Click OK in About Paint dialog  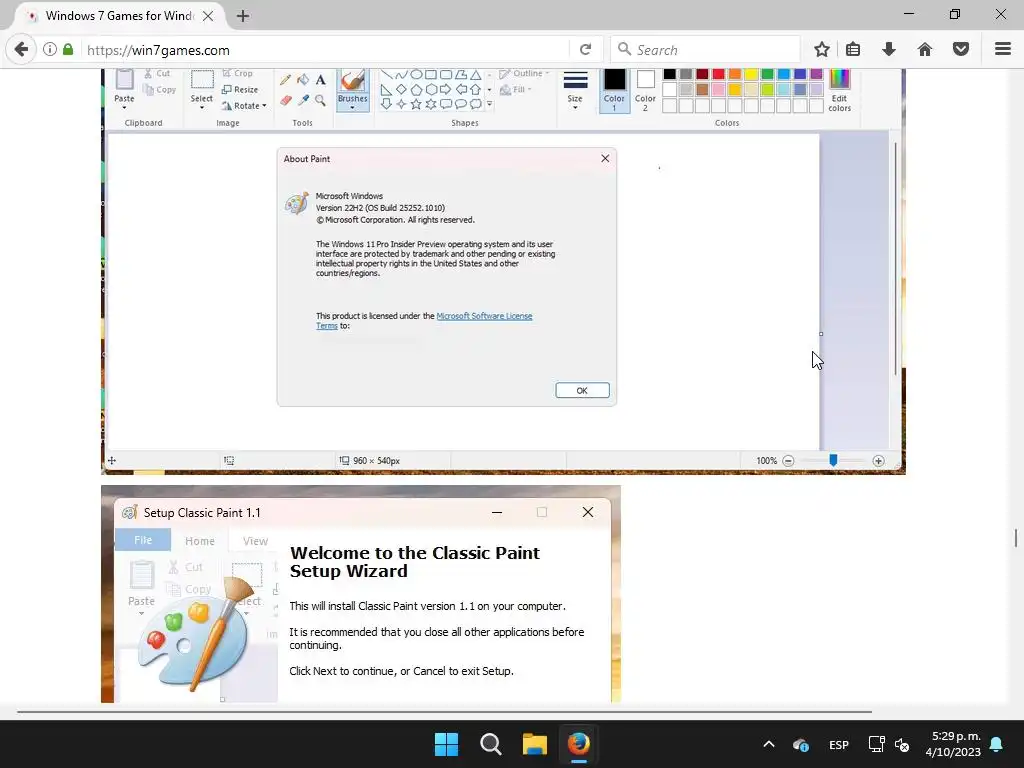tap(583, 391)
